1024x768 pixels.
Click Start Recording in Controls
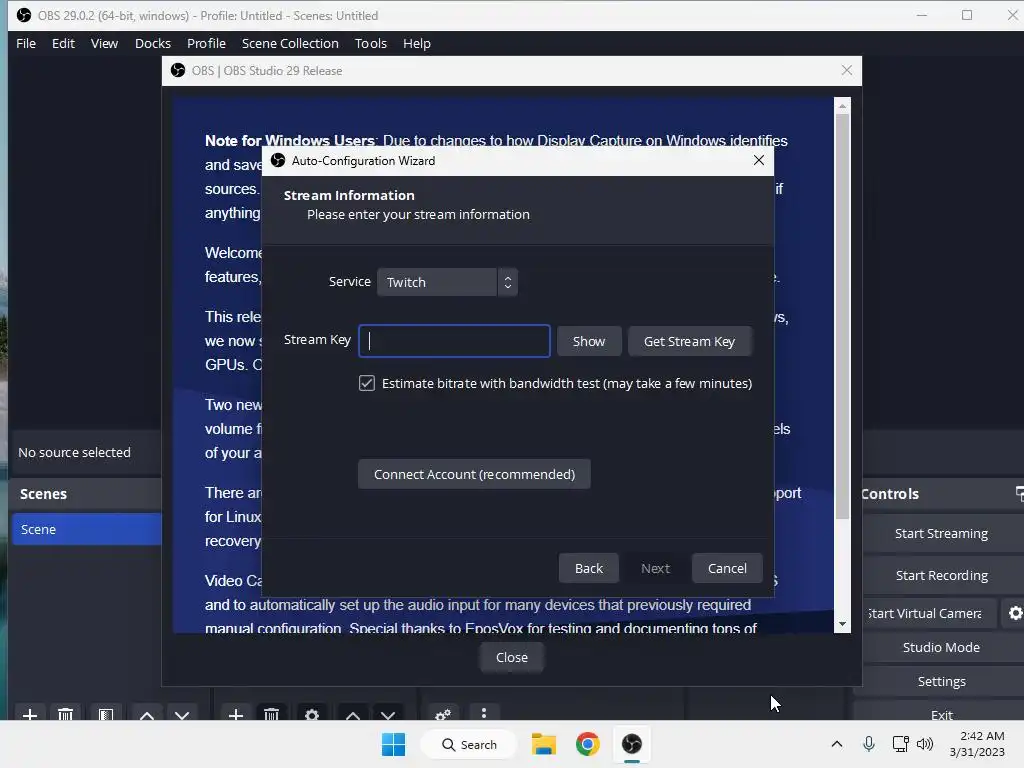(941, 575)
